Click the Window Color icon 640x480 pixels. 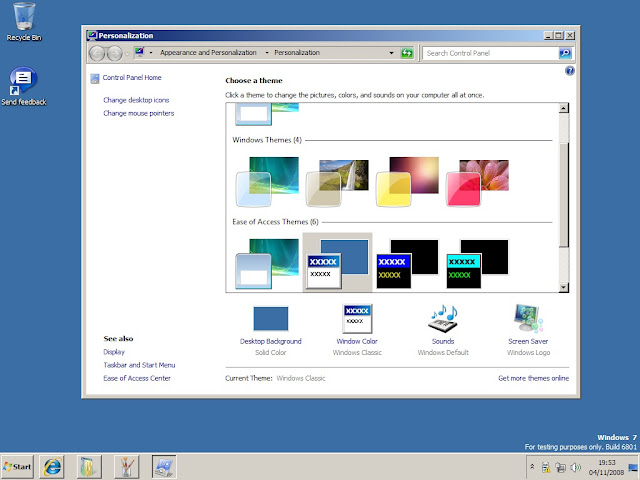pyautogui.click(x=357, y=318)
